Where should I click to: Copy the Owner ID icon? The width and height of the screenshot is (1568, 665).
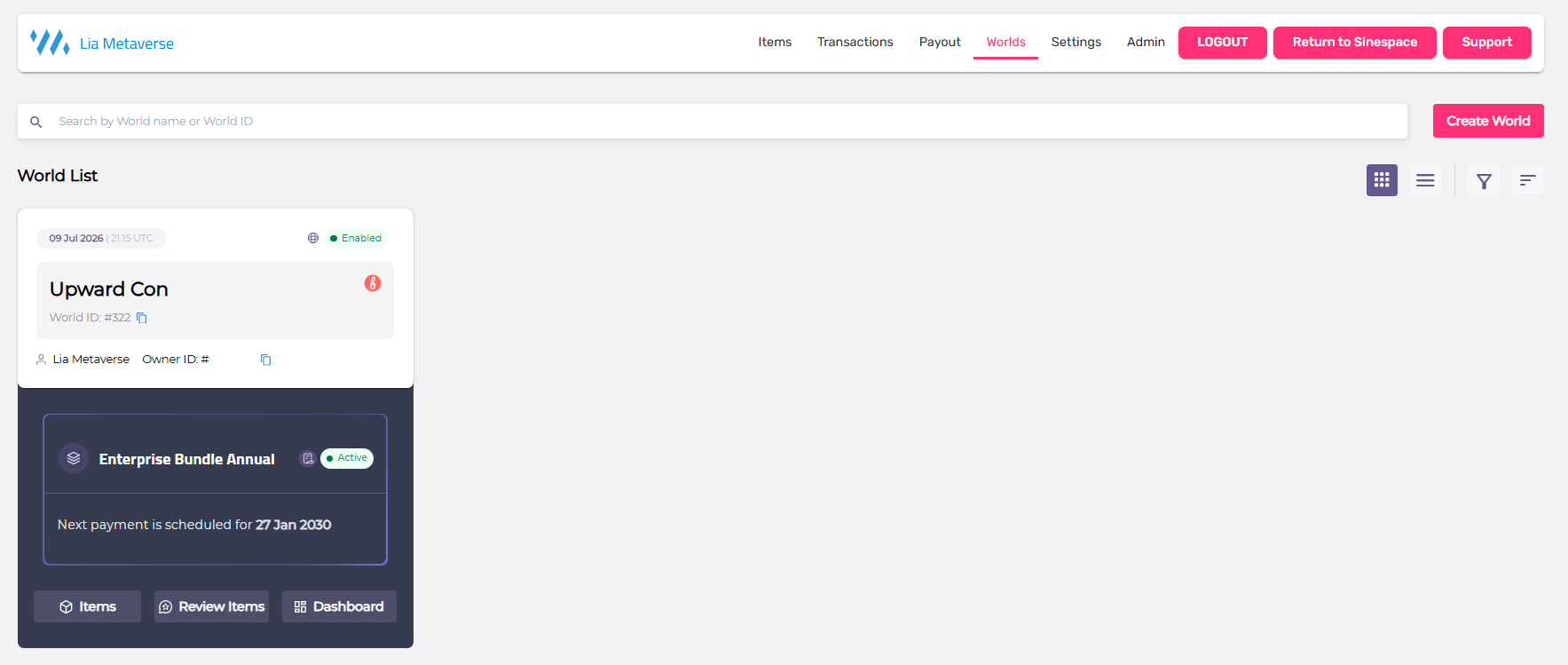tap(265, 360)
